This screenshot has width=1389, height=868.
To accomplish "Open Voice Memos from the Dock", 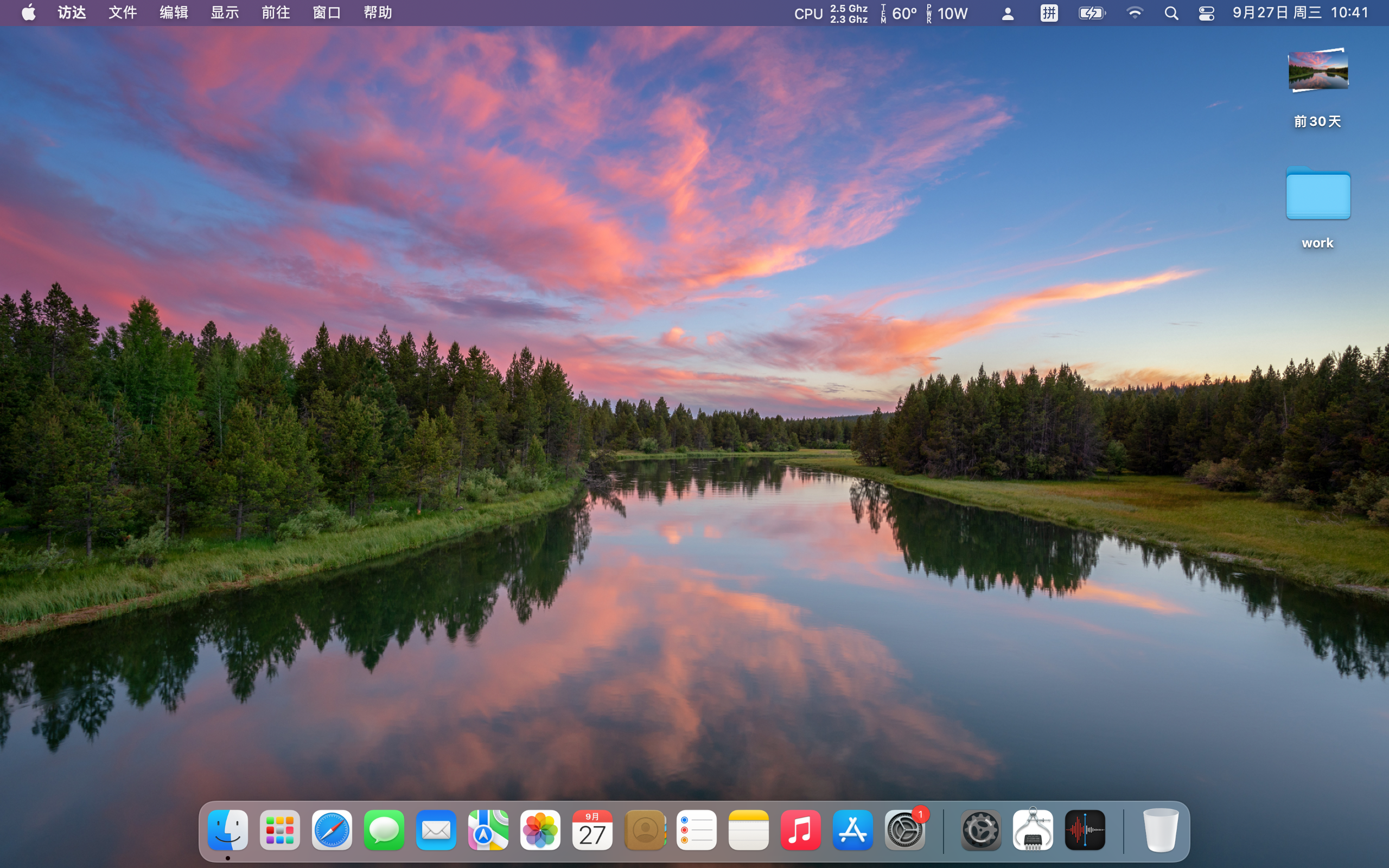I will coord(1085,830).
